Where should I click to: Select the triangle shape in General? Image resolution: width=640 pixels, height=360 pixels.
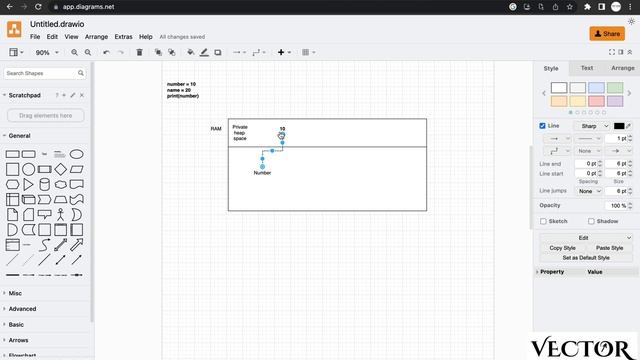(28, 184)
